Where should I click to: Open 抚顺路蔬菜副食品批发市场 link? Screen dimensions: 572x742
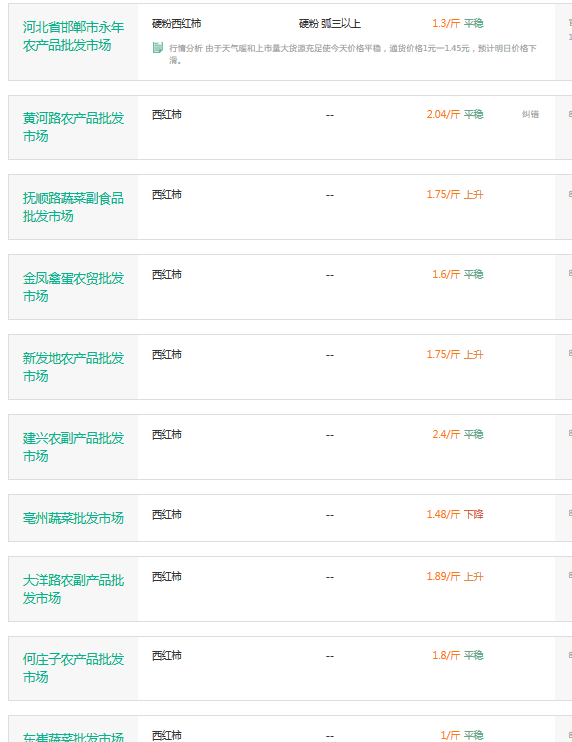pos(73,207)
